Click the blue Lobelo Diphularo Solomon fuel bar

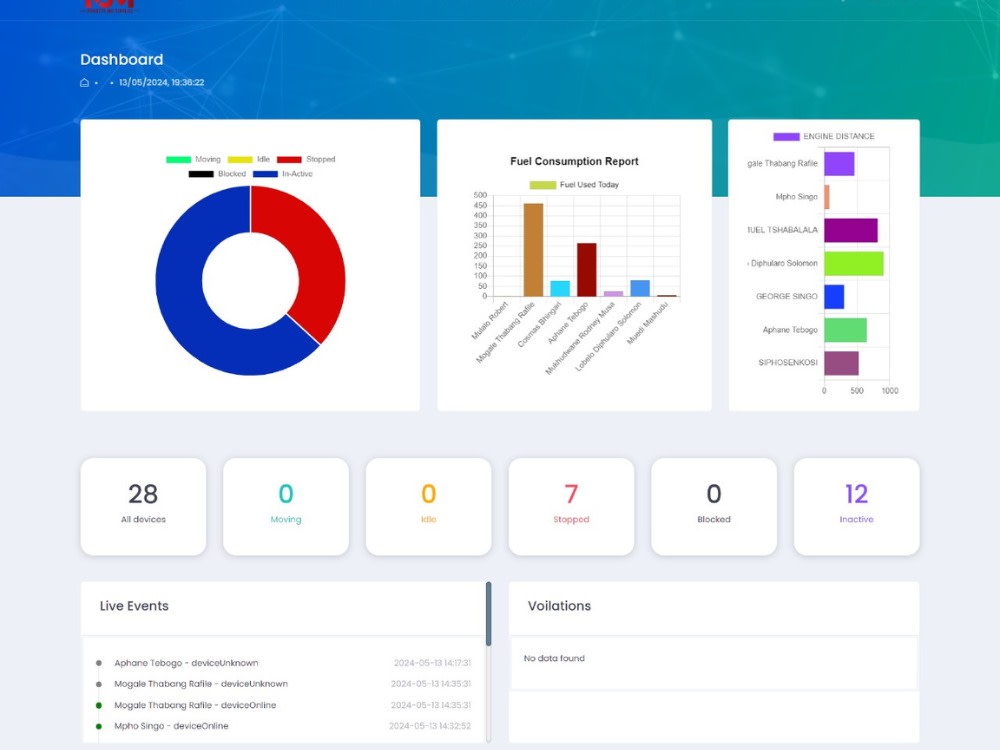point(640,288)
